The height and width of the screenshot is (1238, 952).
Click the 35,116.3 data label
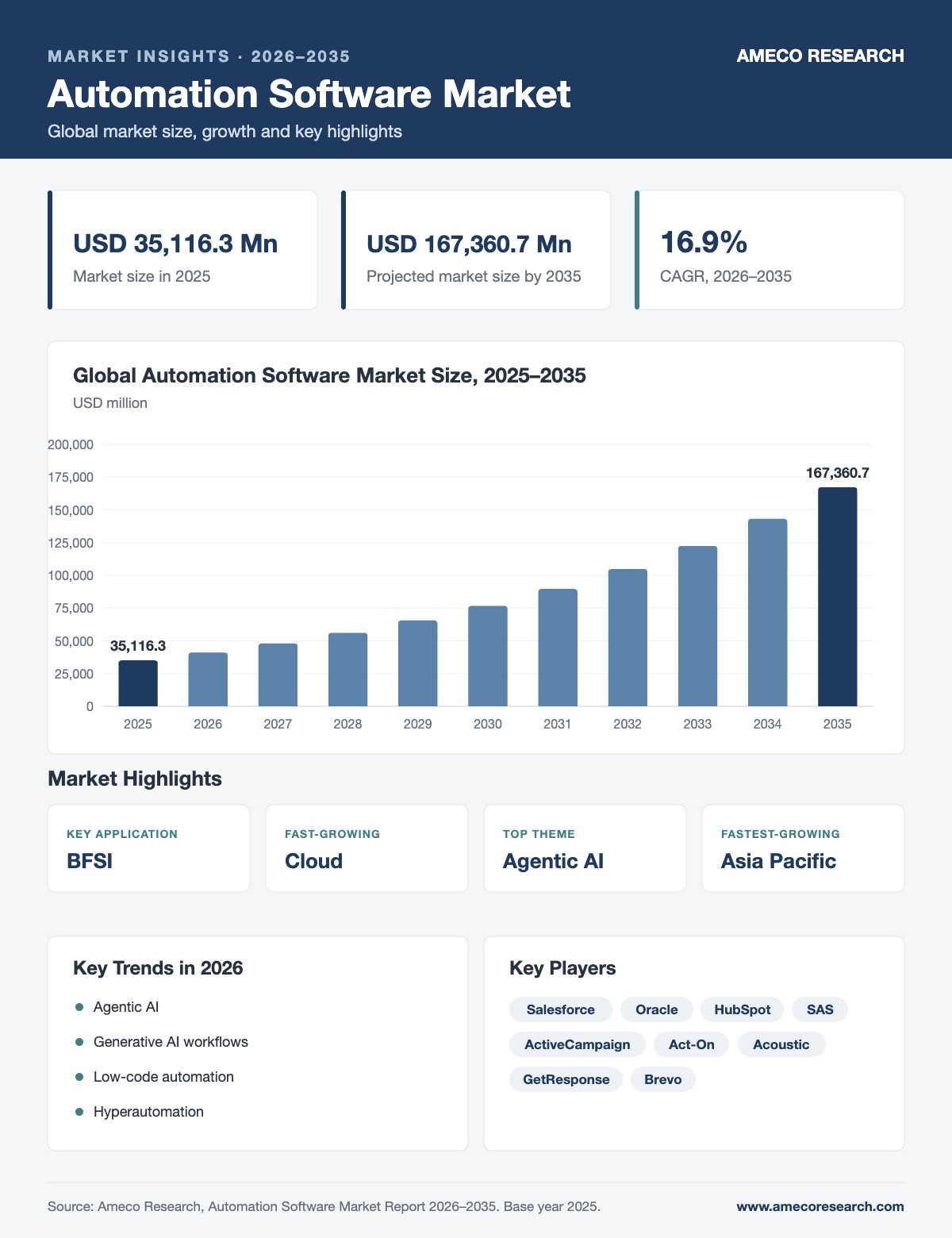click(x=138, y=646)
